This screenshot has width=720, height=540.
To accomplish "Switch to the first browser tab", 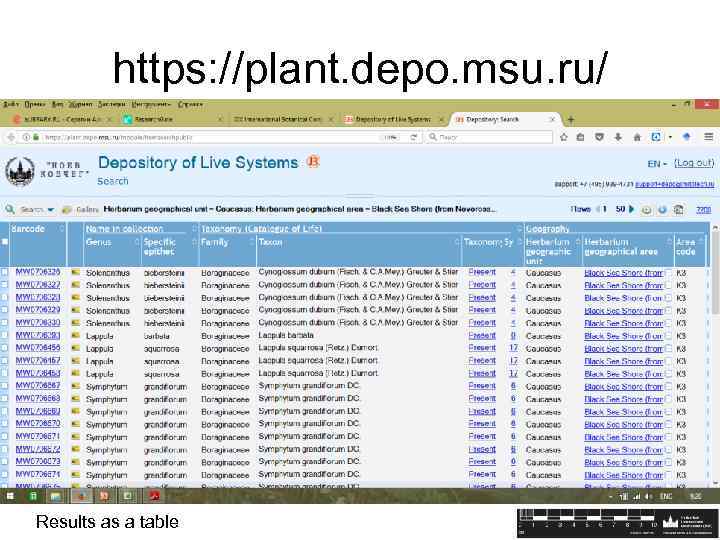I will (61, 119).
